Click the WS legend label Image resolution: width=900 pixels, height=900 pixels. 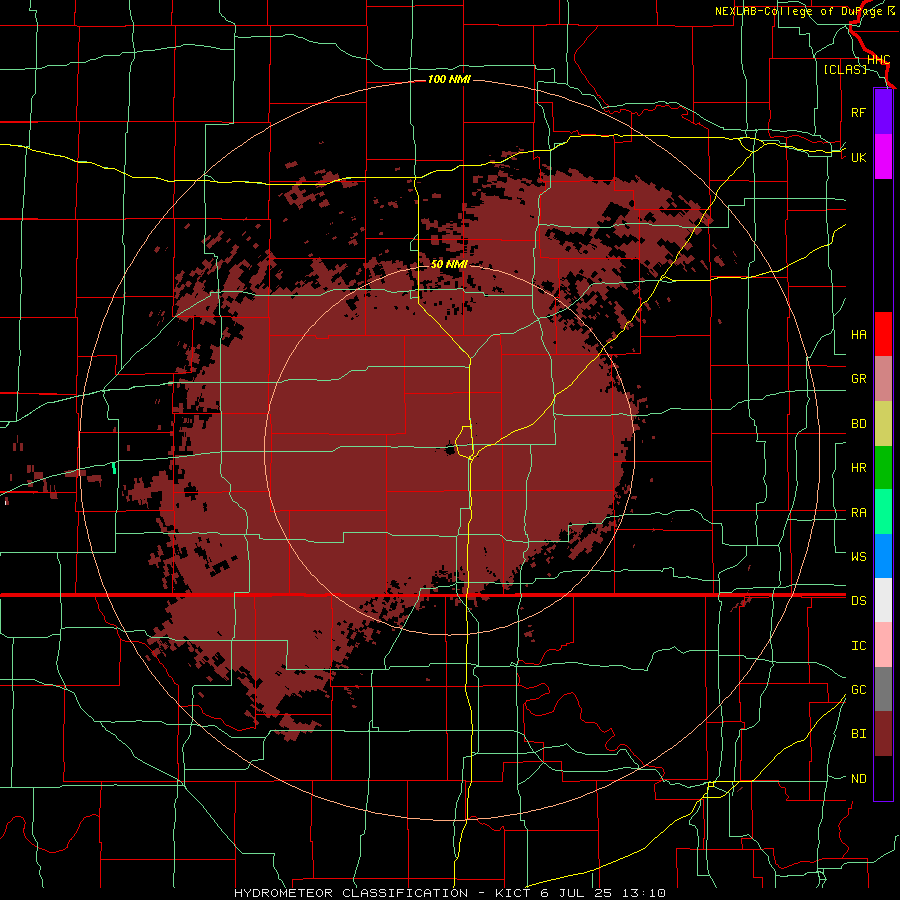tap(858, 556)
